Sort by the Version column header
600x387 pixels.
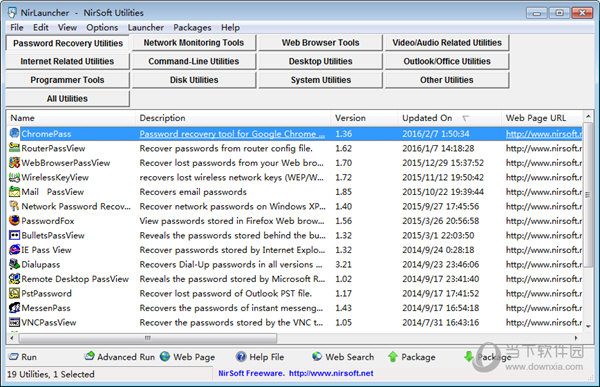click(365, 118)
